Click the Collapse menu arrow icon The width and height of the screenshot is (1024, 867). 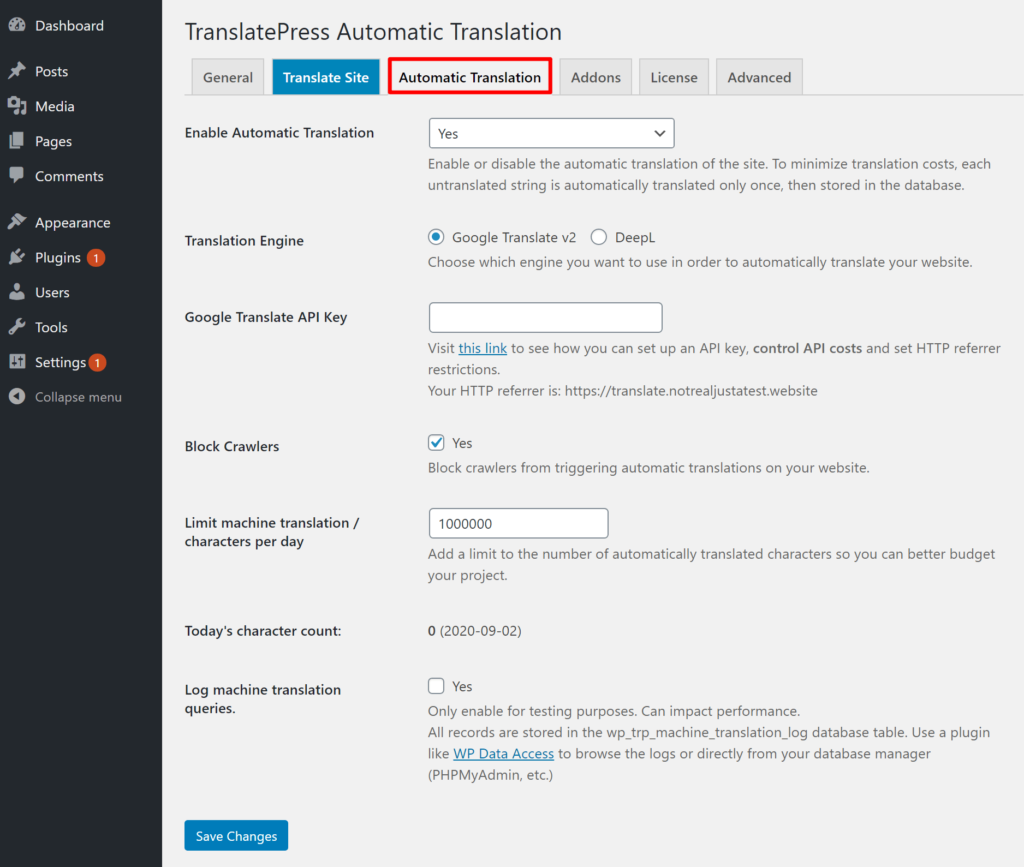[x=17, y=396]
